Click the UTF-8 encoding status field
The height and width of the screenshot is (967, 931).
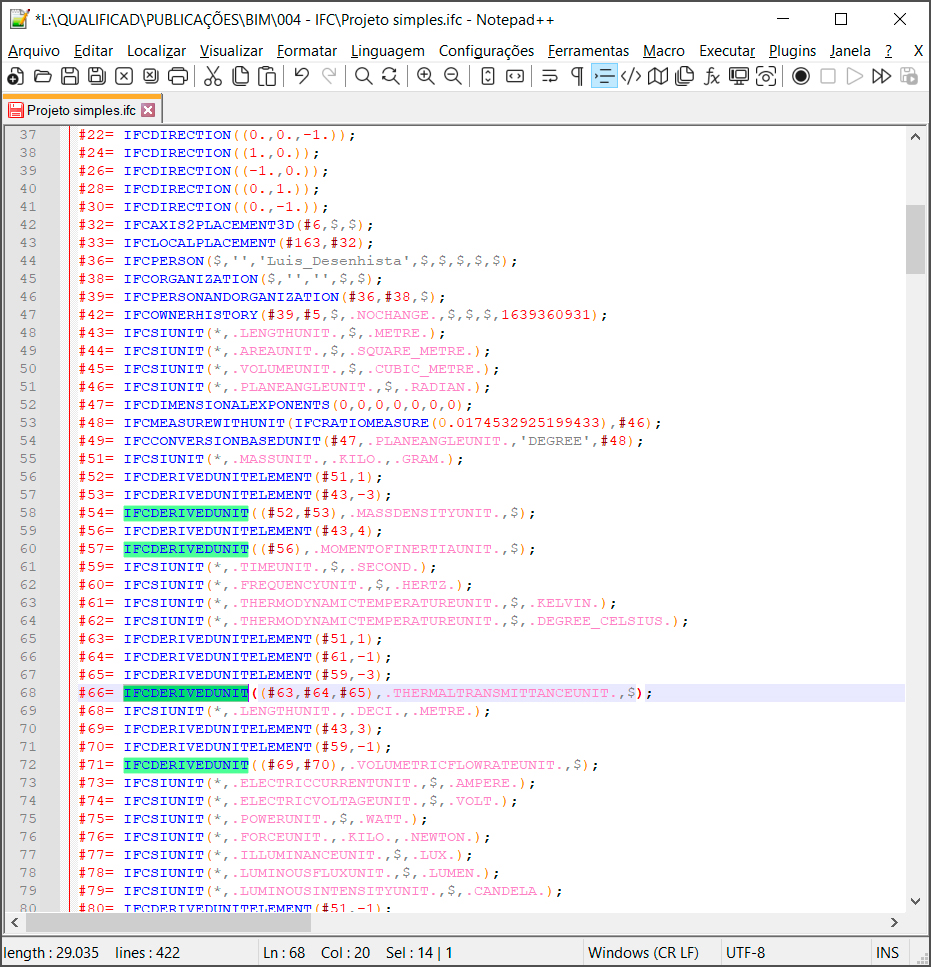pos(745,953)
